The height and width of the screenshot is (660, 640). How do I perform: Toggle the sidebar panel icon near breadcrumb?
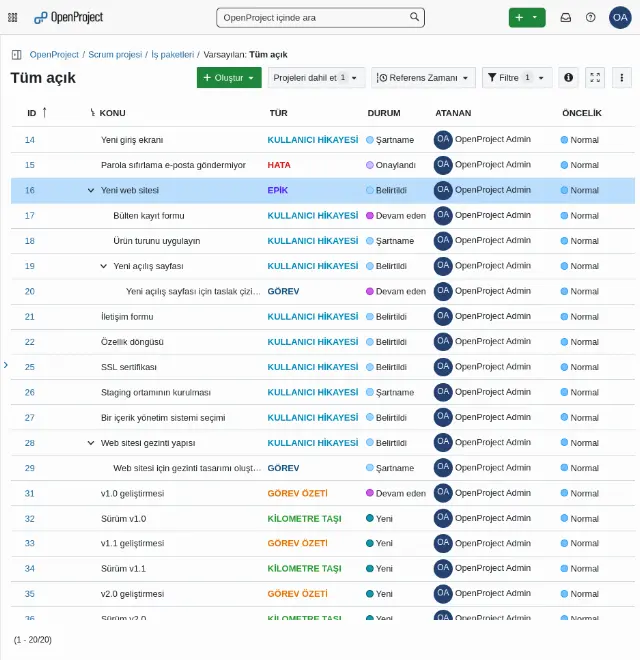click(x=16, y=55)
